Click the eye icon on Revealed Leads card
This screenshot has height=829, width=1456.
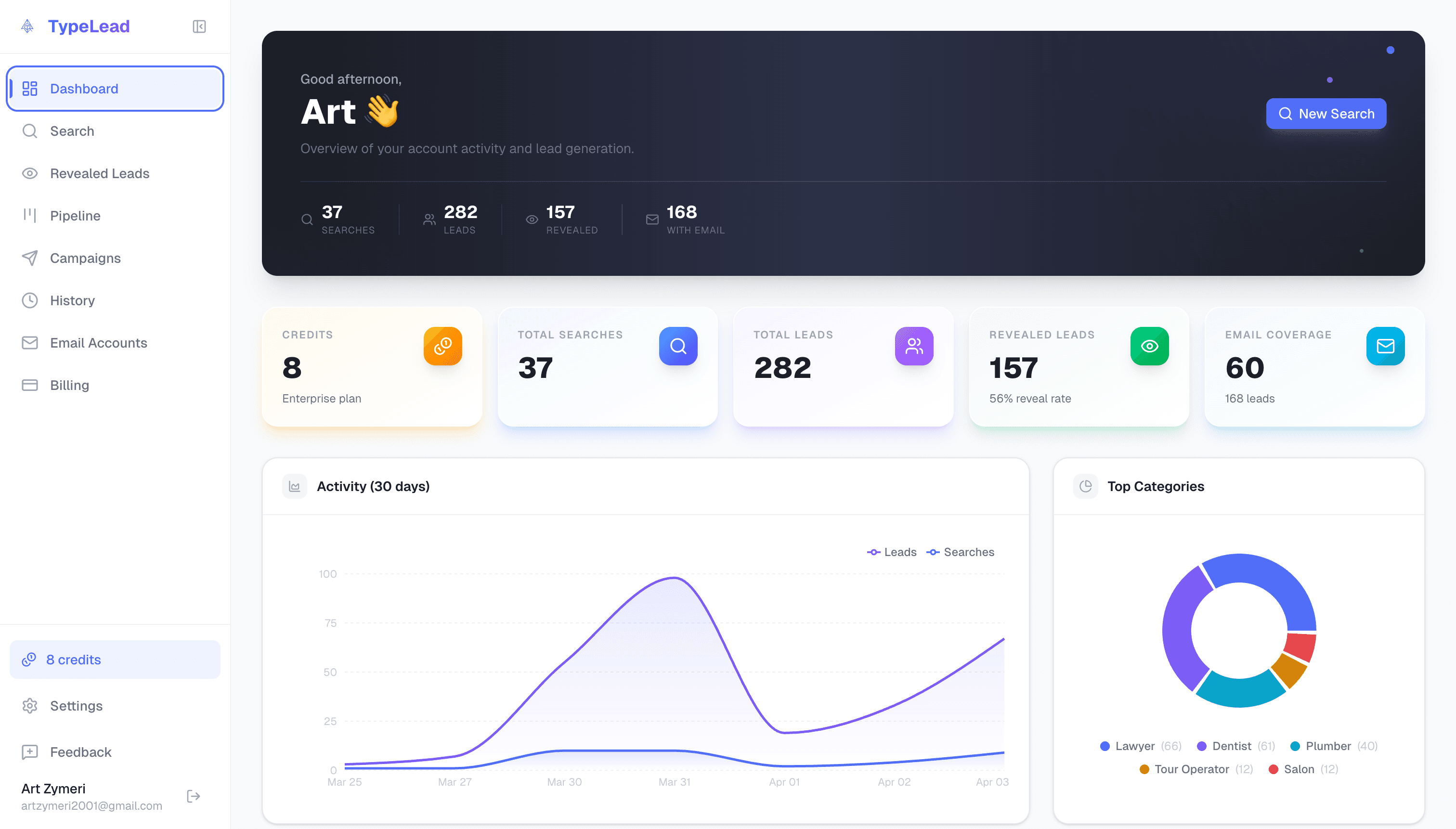pos(1150,346)
